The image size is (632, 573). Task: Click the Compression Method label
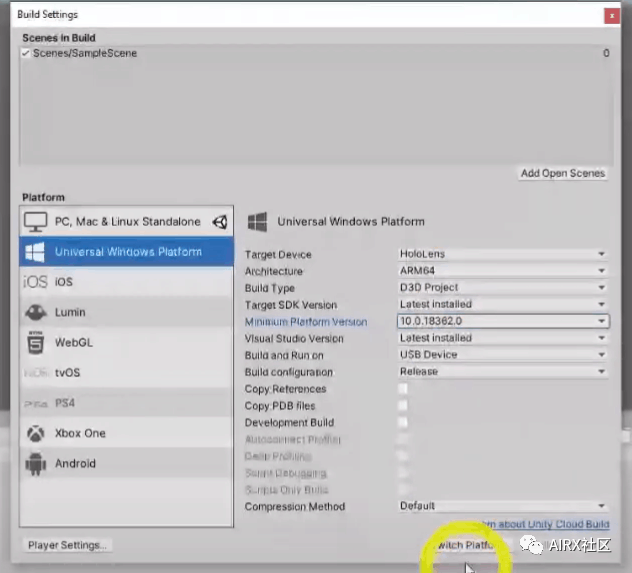tap(295, 507)
